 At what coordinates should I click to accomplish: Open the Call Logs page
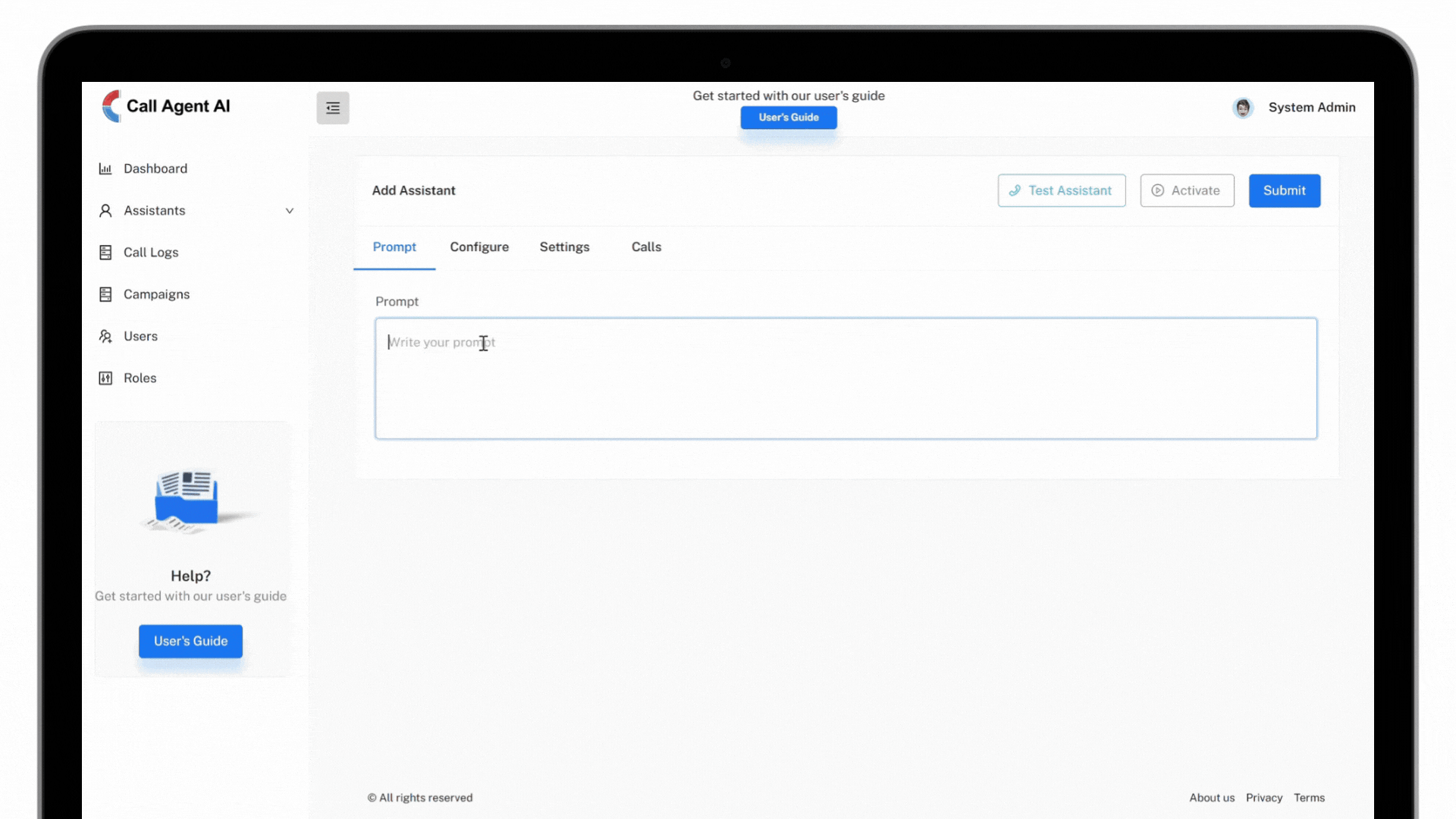(151, 253)
